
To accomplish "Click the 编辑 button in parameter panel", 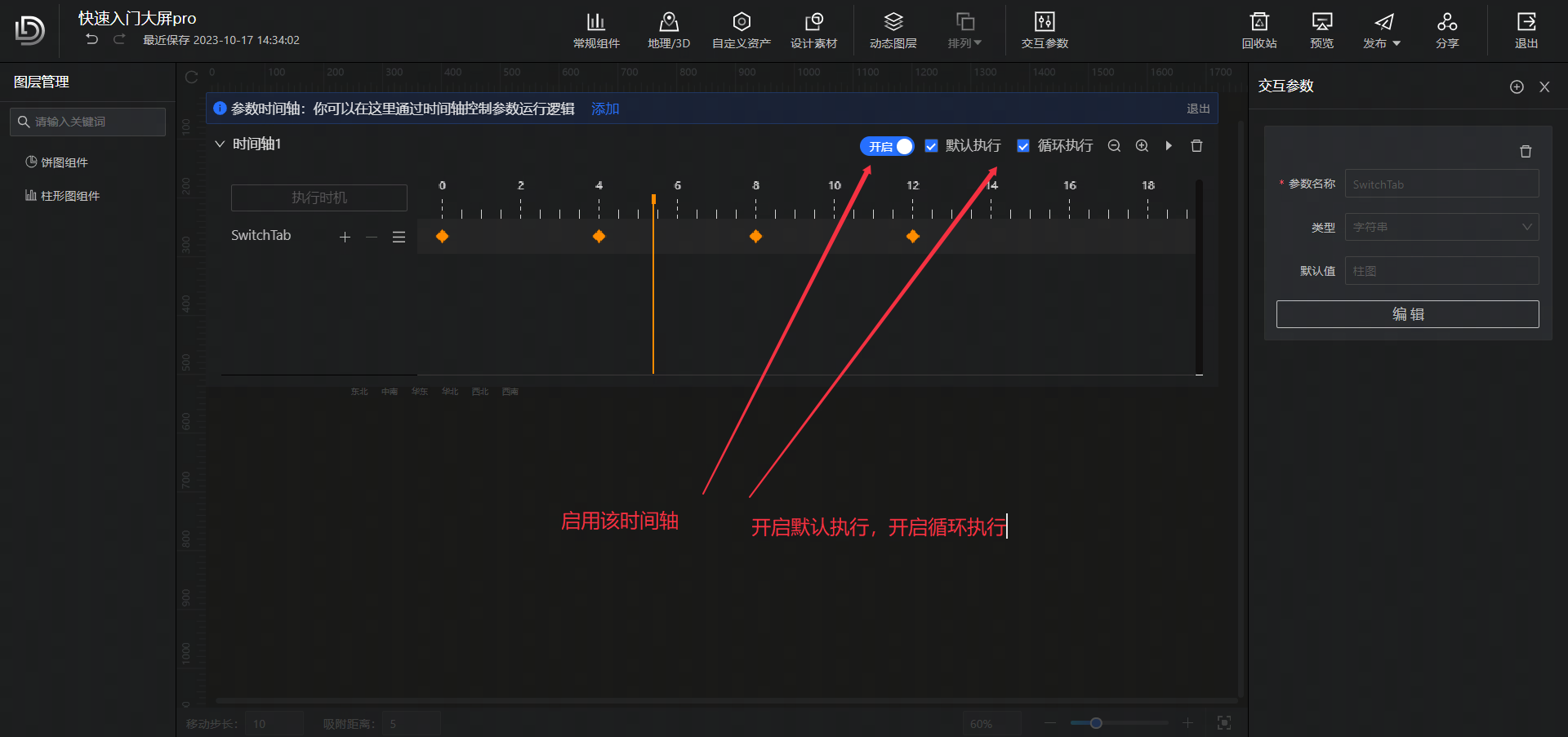I will (1407, 314).
